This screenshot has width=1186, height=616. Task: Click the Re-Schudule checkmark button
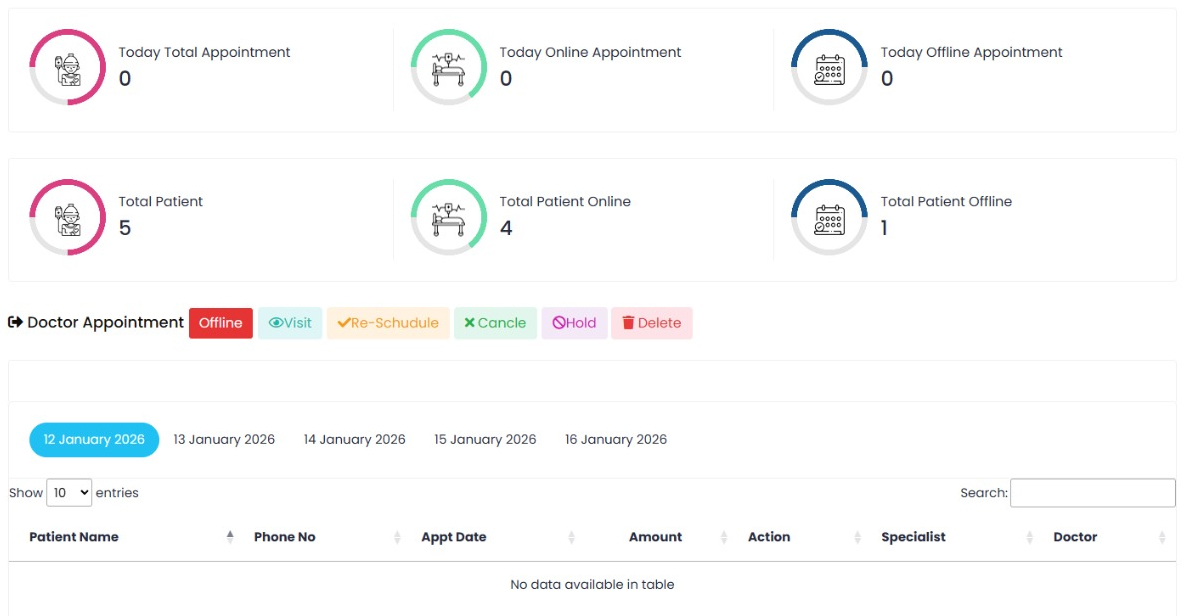388,323
